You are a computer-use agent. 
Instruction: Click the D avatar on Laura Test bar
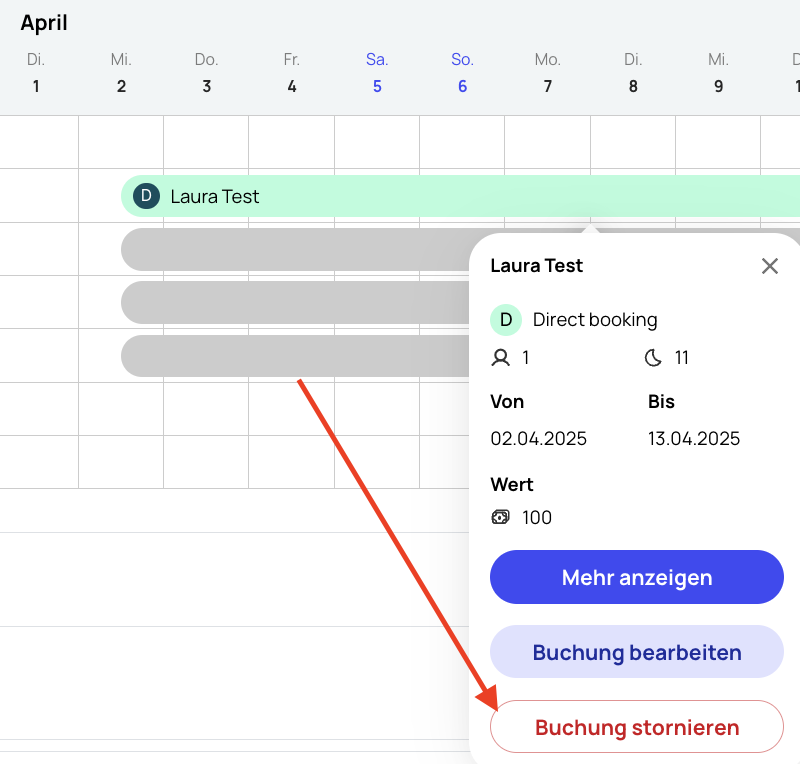point(146,196)
